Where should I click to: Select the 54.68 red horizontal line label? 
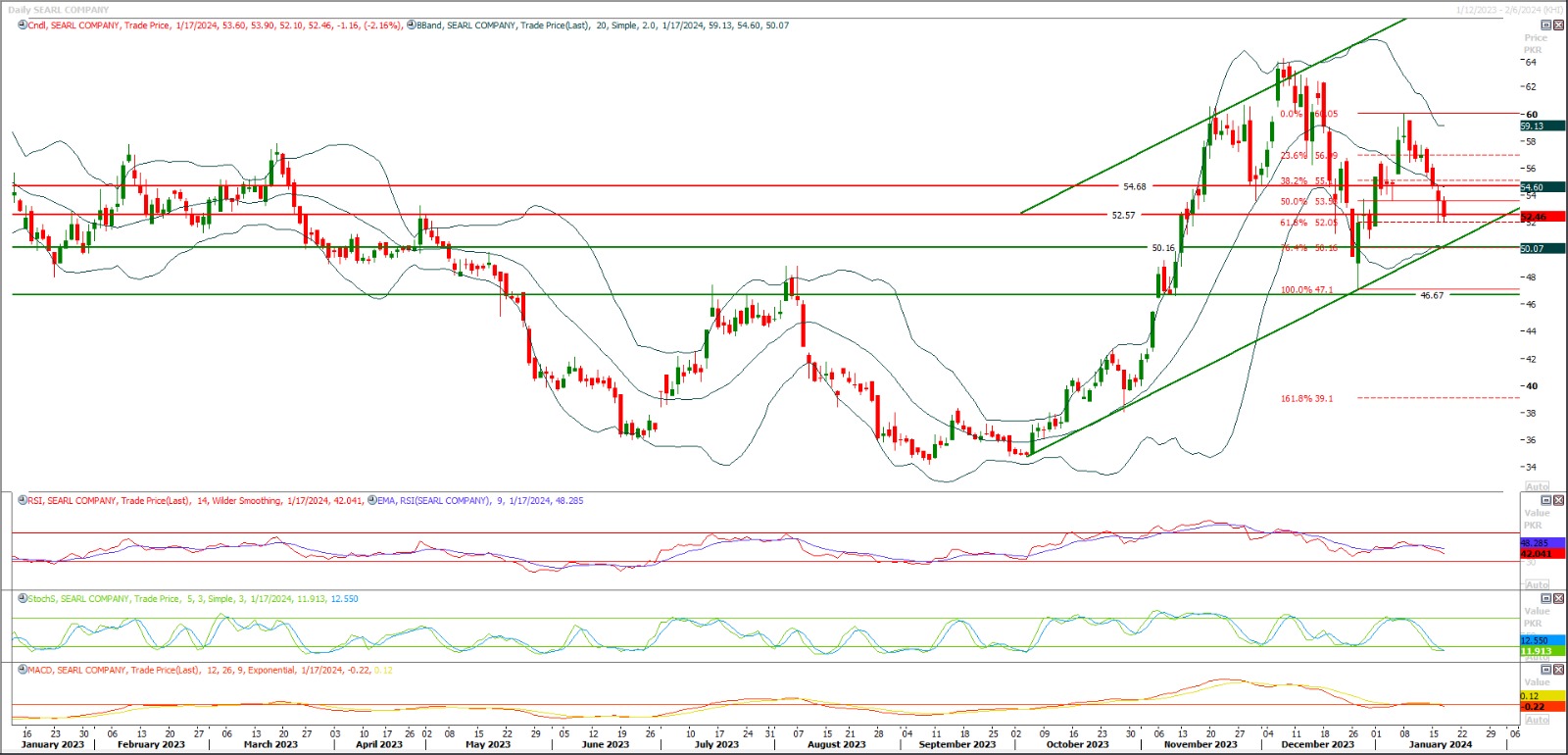pos(1134,186)
